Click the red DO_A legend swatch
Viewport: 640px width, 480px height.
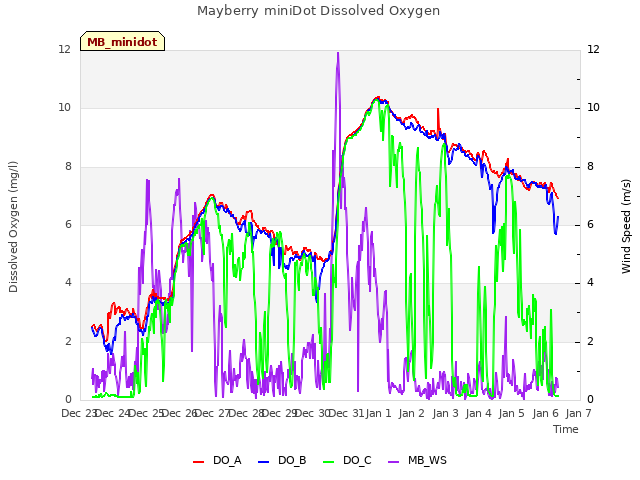pyautogui.click(x=198, y=461)
